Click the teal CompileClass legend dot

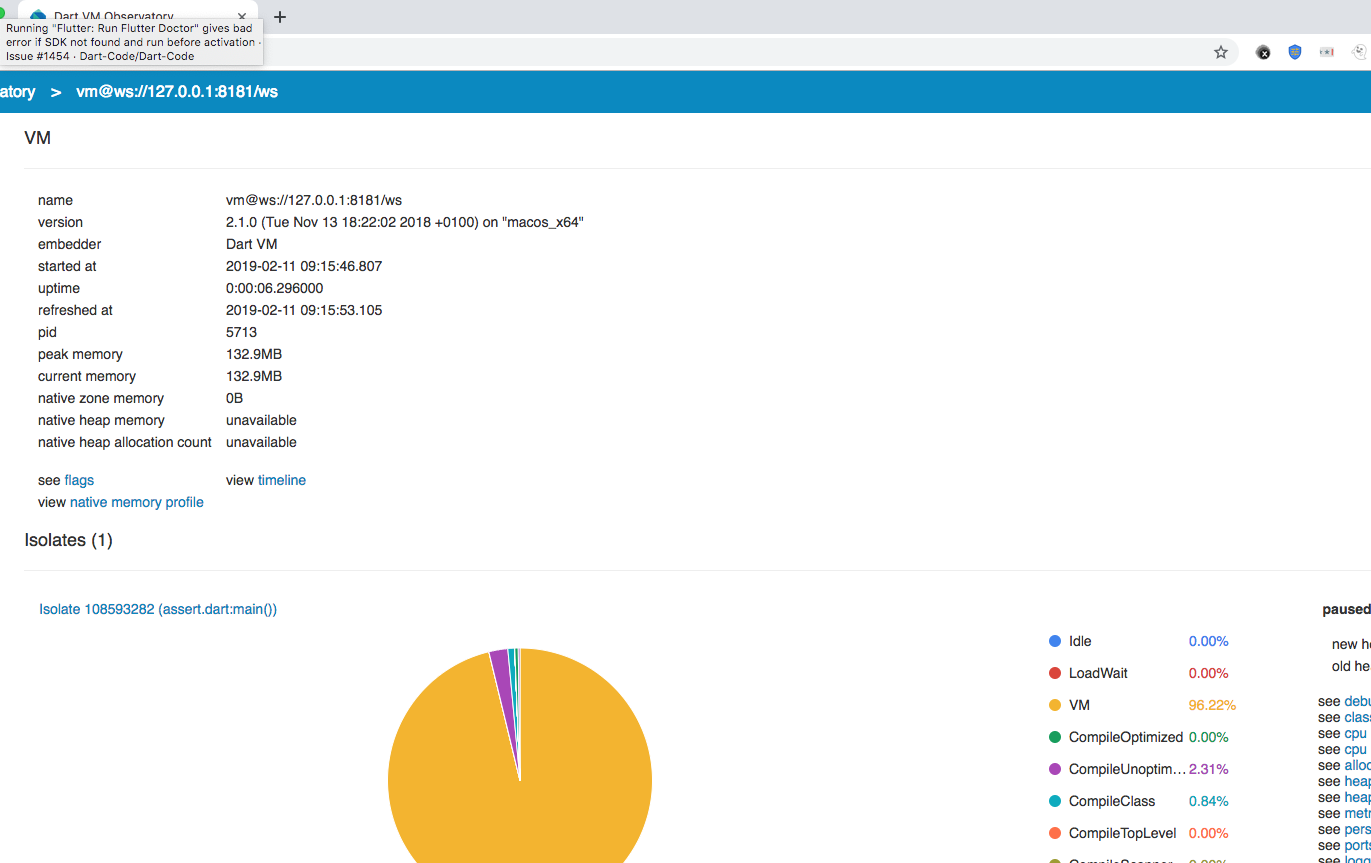coord(1054,801)
